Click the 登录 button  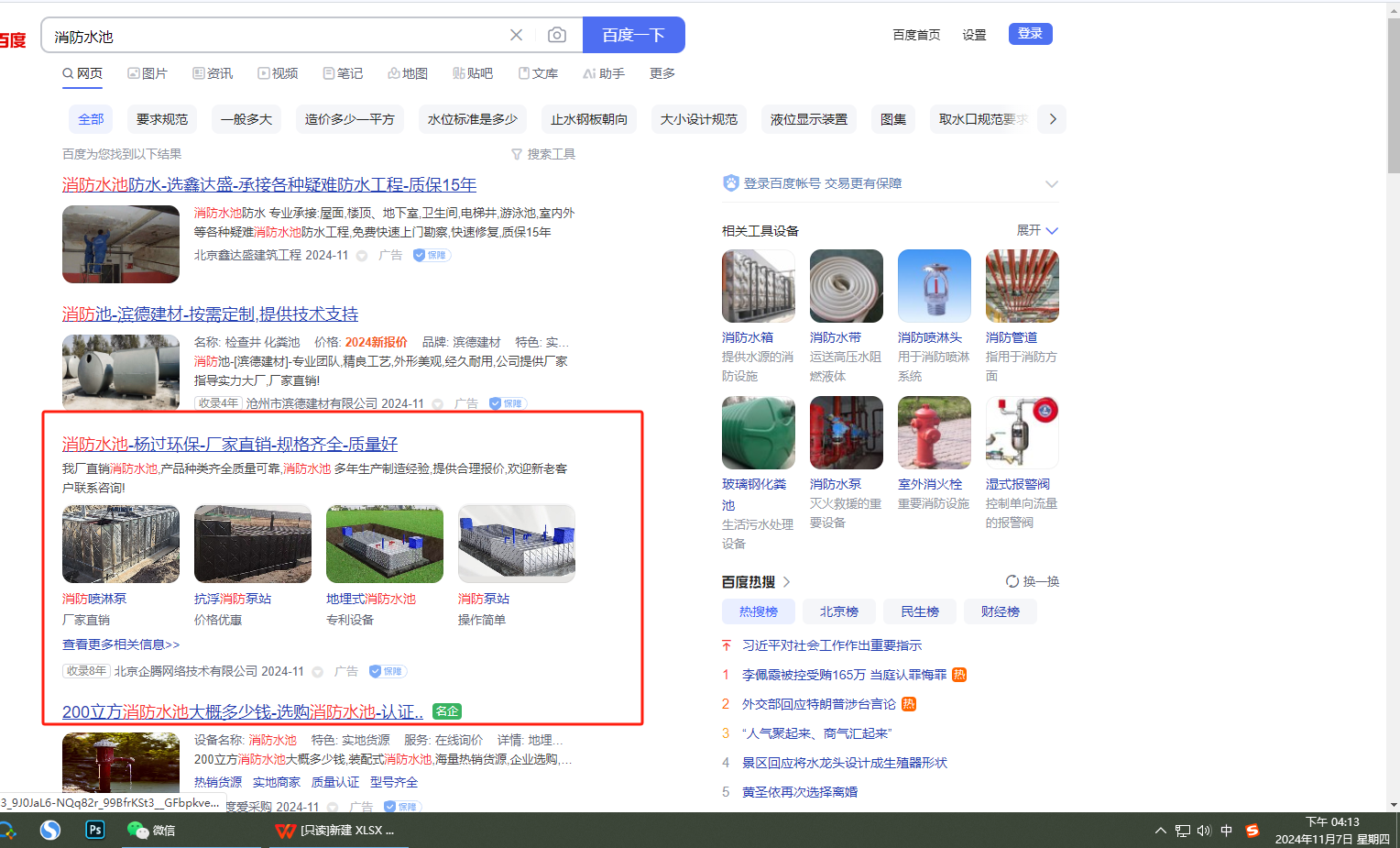click(x=1031, y=34)
